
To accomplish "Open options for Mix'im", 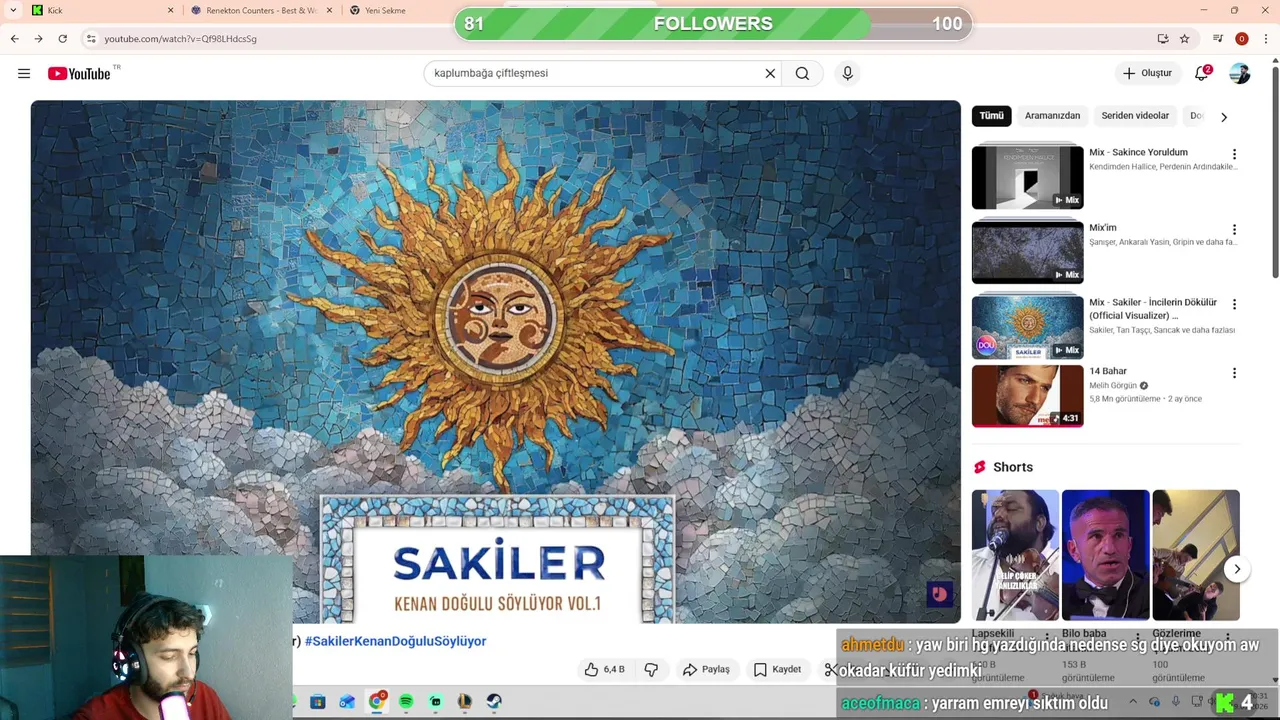I will pos(1234,229).
